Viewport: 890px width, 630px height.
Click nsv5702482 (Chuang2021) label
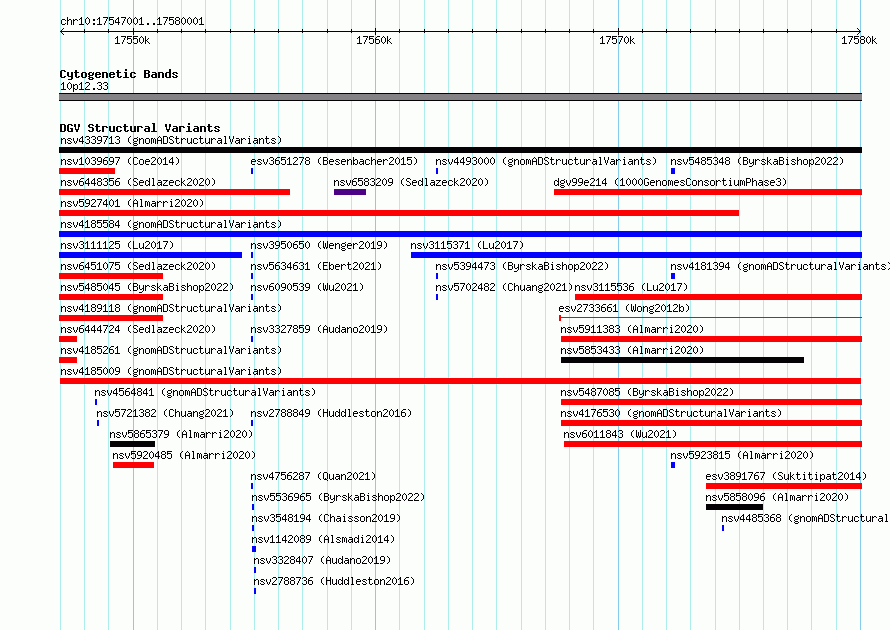505,287
